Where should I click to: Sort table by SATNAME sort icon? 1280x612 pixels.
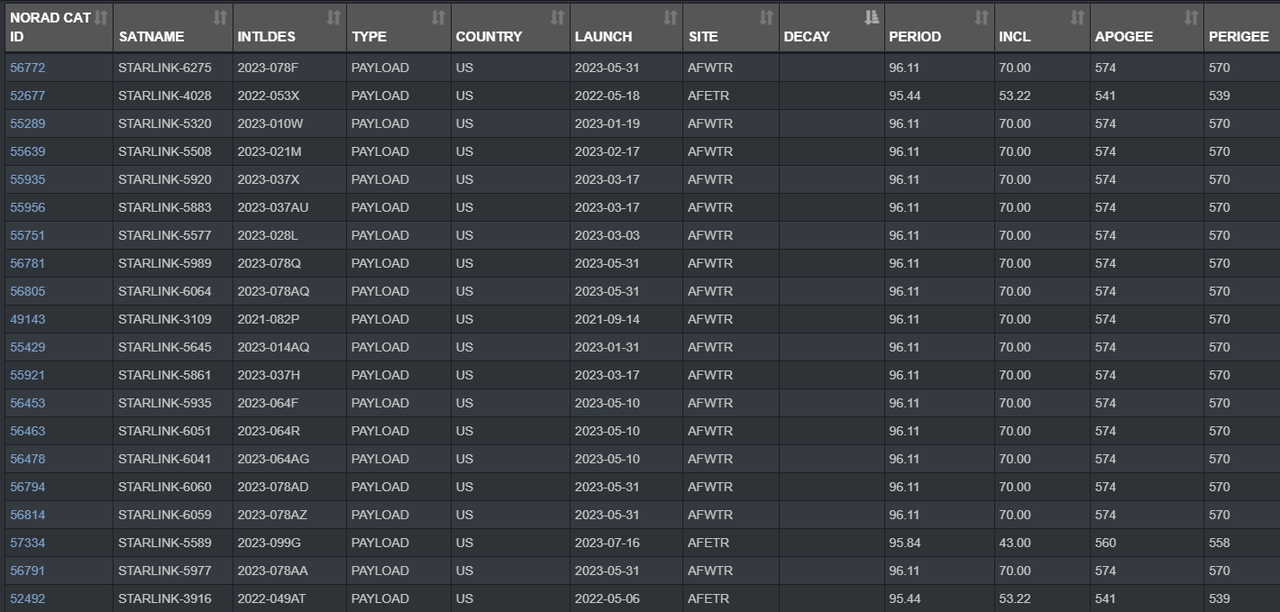click(220, 17)
